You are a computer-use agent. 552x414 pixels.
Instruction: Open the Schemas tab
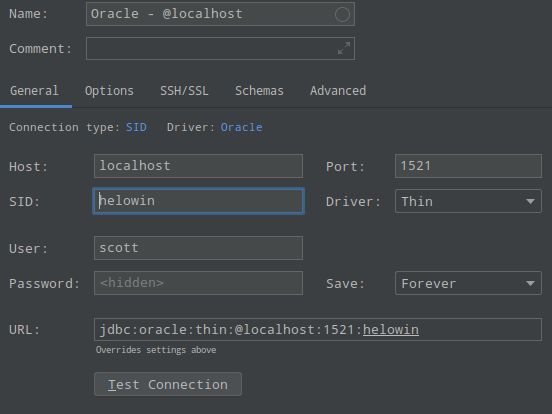pyautogui.click(x=259, y=91)
